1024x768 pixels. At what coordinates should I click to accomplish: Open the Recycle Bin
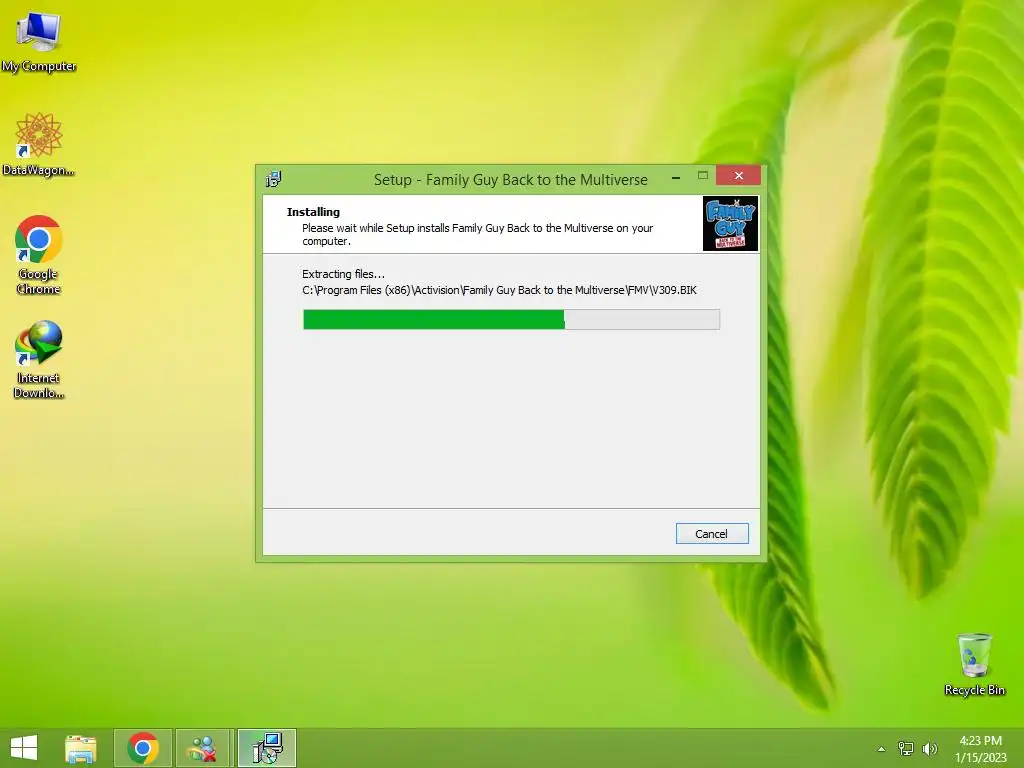click(974, 664)
